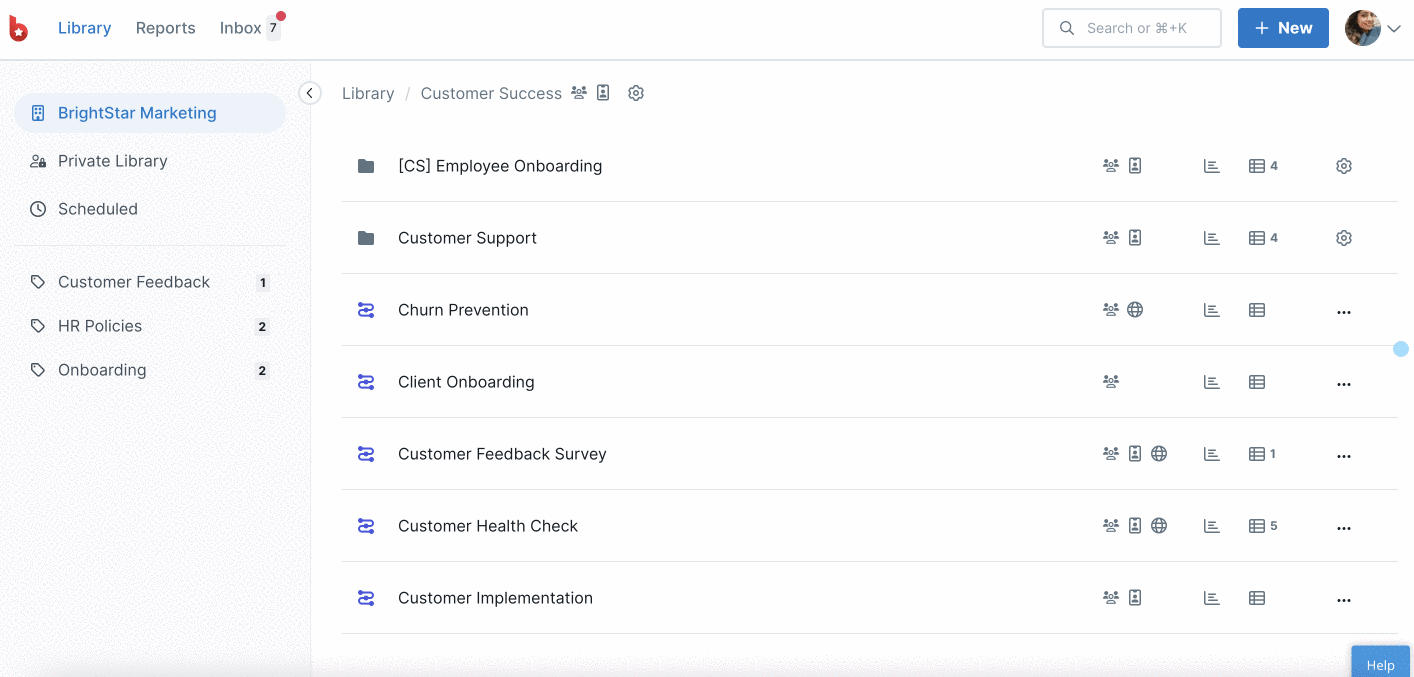The image size is (1414, 677).
Task: Click table icon in Client Onboarding row
Action: 1257,382
